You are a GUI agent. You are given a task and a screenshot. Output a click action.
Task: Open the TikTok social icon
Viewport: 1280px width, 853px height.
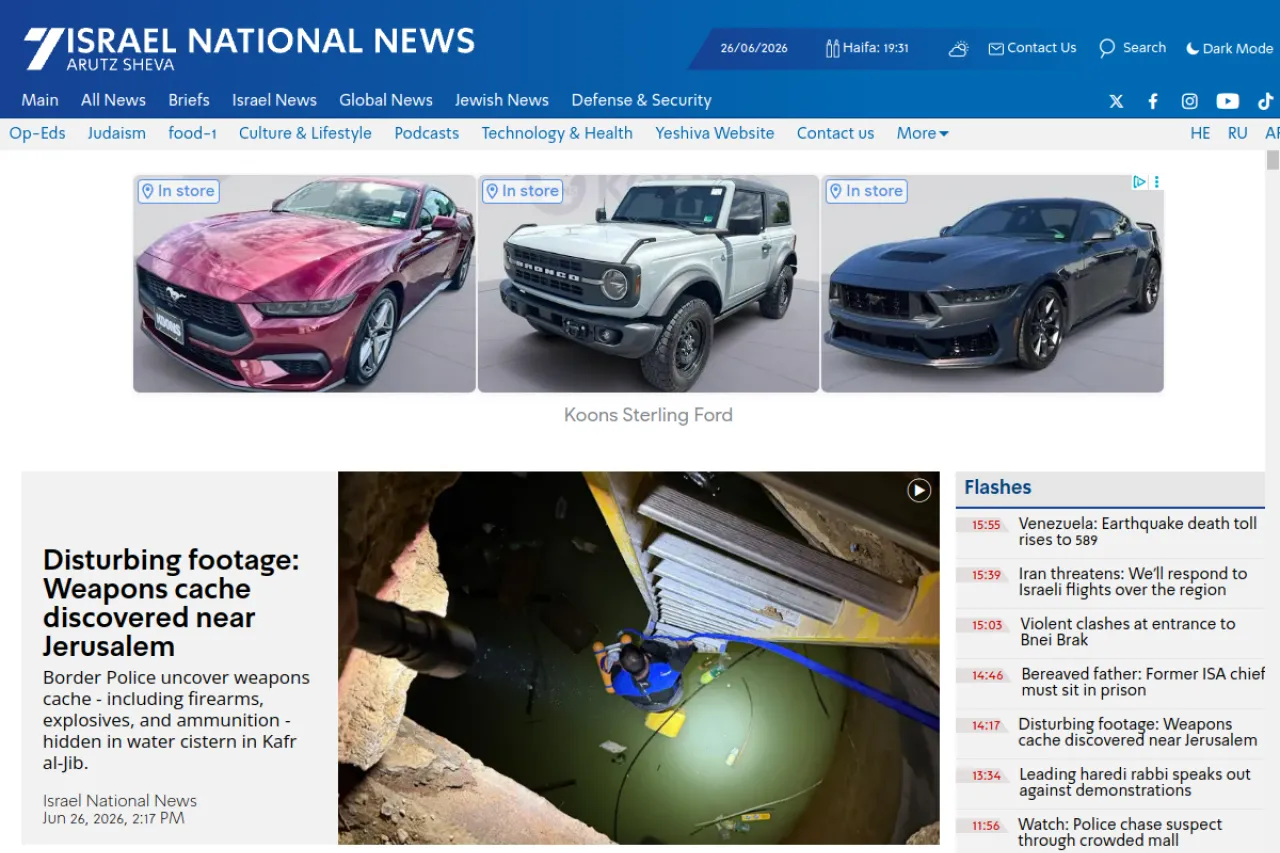point(1265,101)
